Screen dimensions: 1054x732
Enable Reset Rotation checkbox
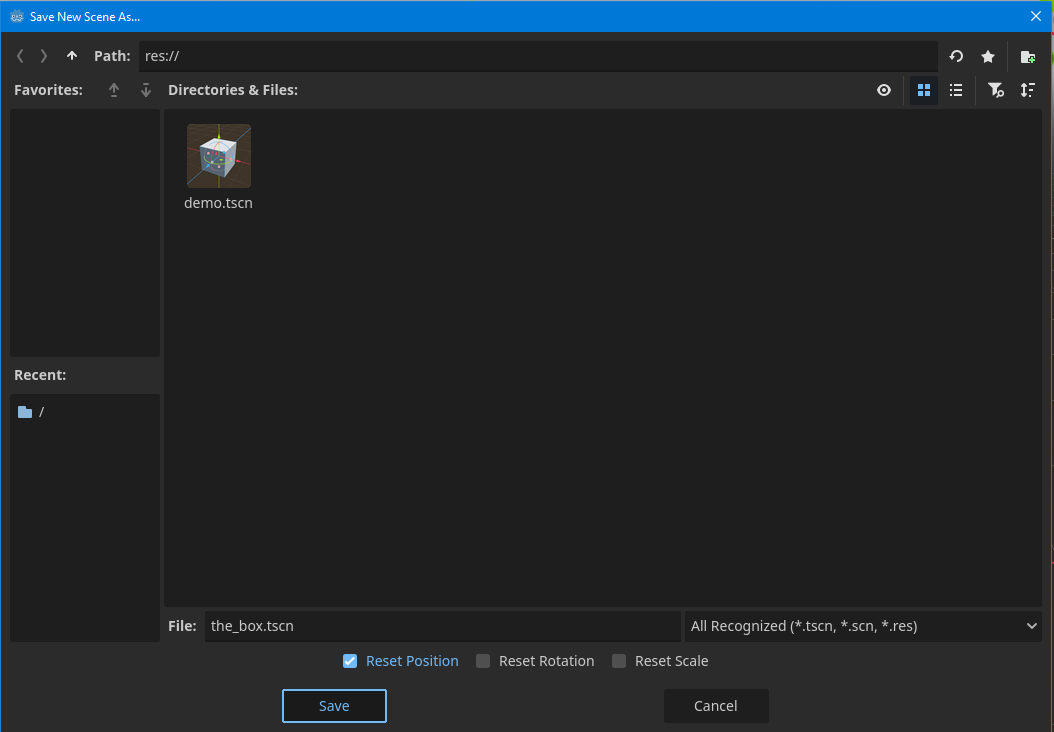tap(483, 661)
